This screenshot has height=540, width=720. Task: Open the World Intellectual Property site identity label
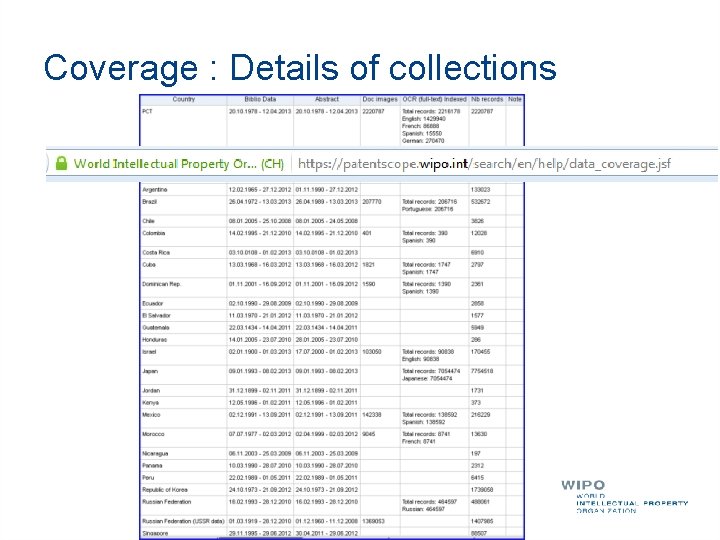click(179, 164)
